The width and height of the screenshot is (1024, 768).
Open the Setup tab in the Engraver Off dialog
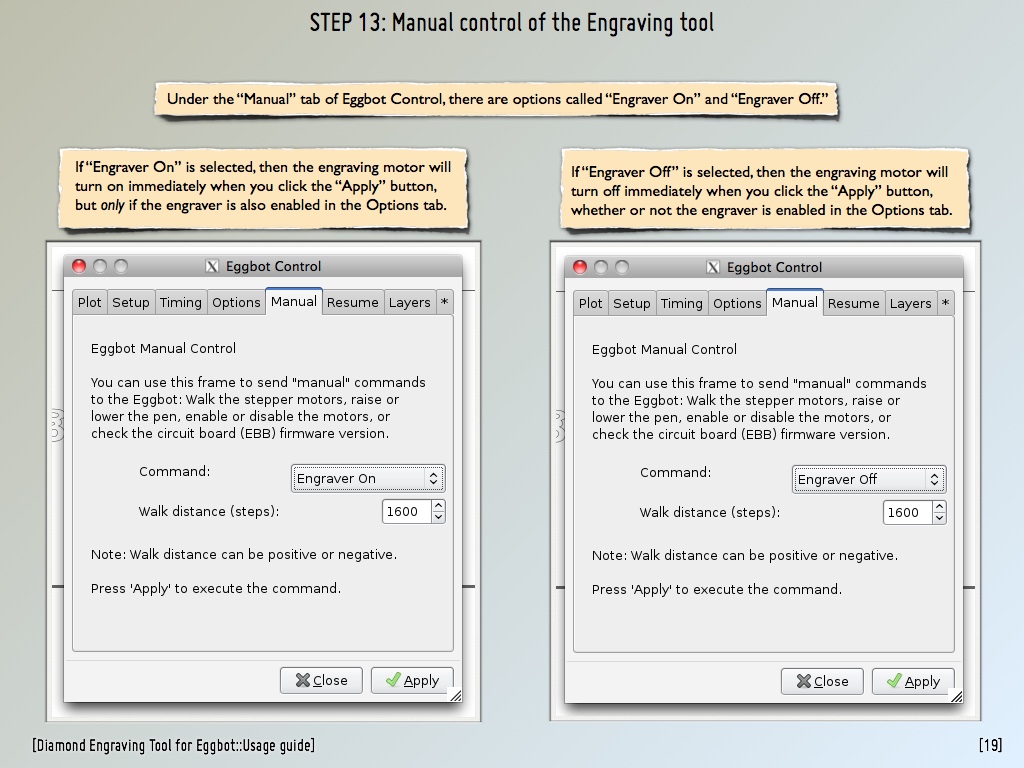632,303
